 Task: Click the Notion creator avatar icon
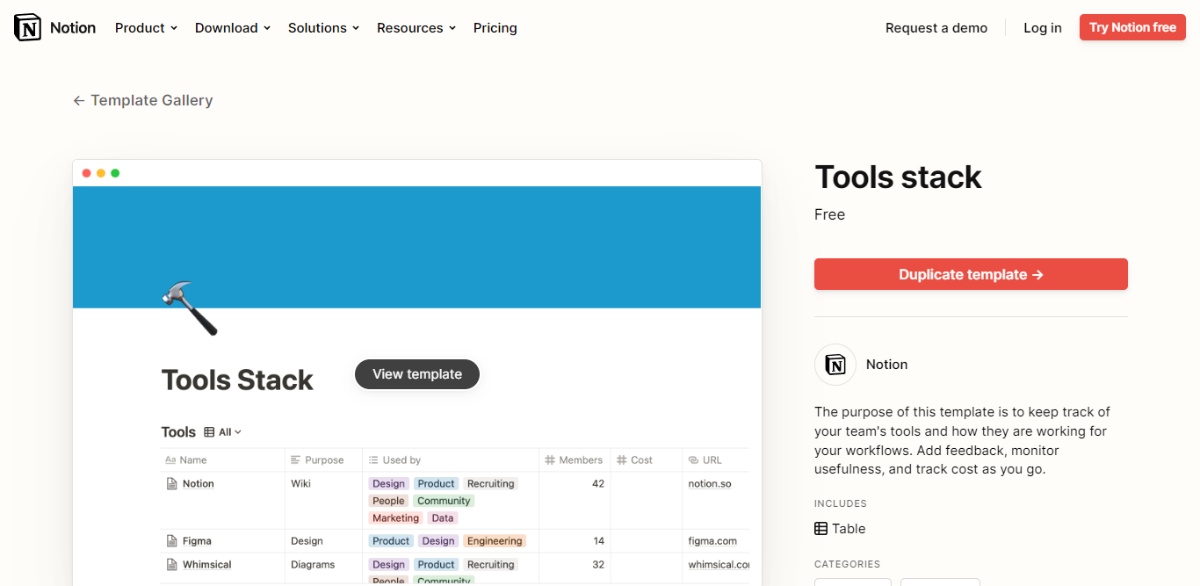(x=835, y=365)
